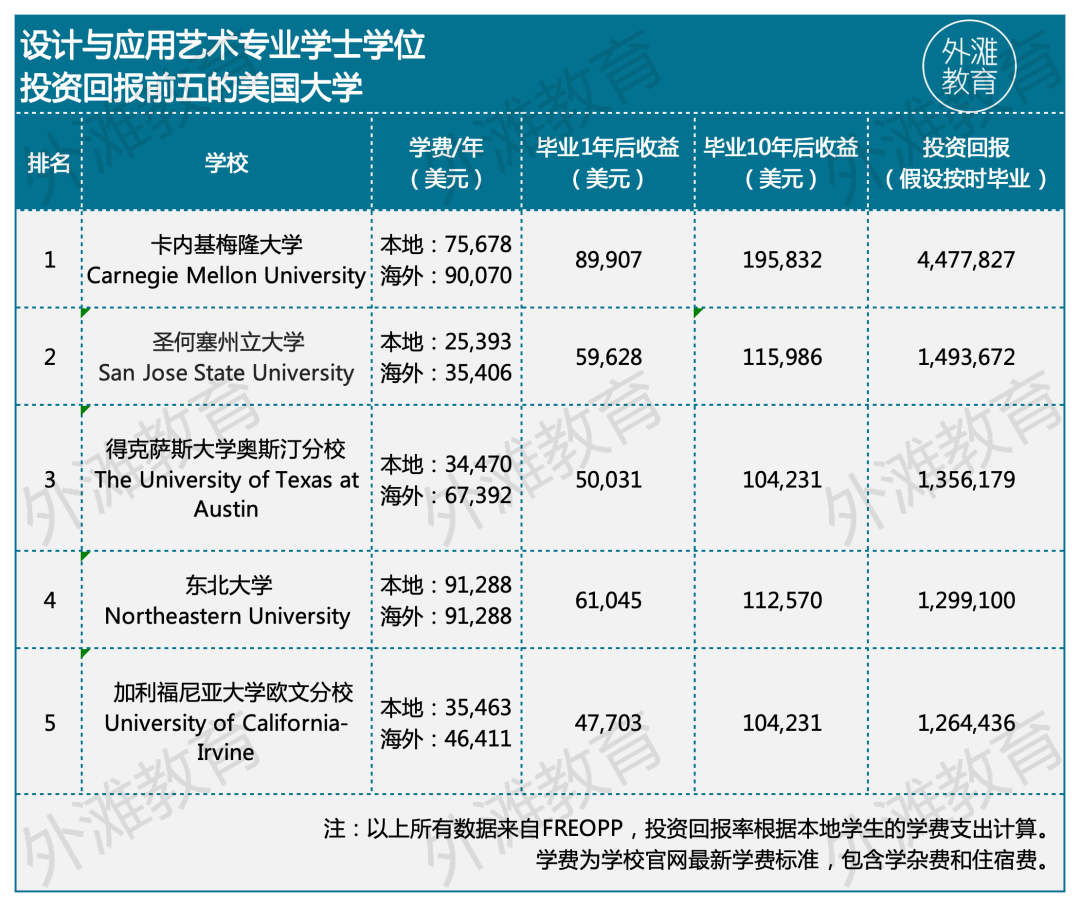Click the 学校 column header
The width and height of the screenshot is (1080, 907).
tap(227, 163)
